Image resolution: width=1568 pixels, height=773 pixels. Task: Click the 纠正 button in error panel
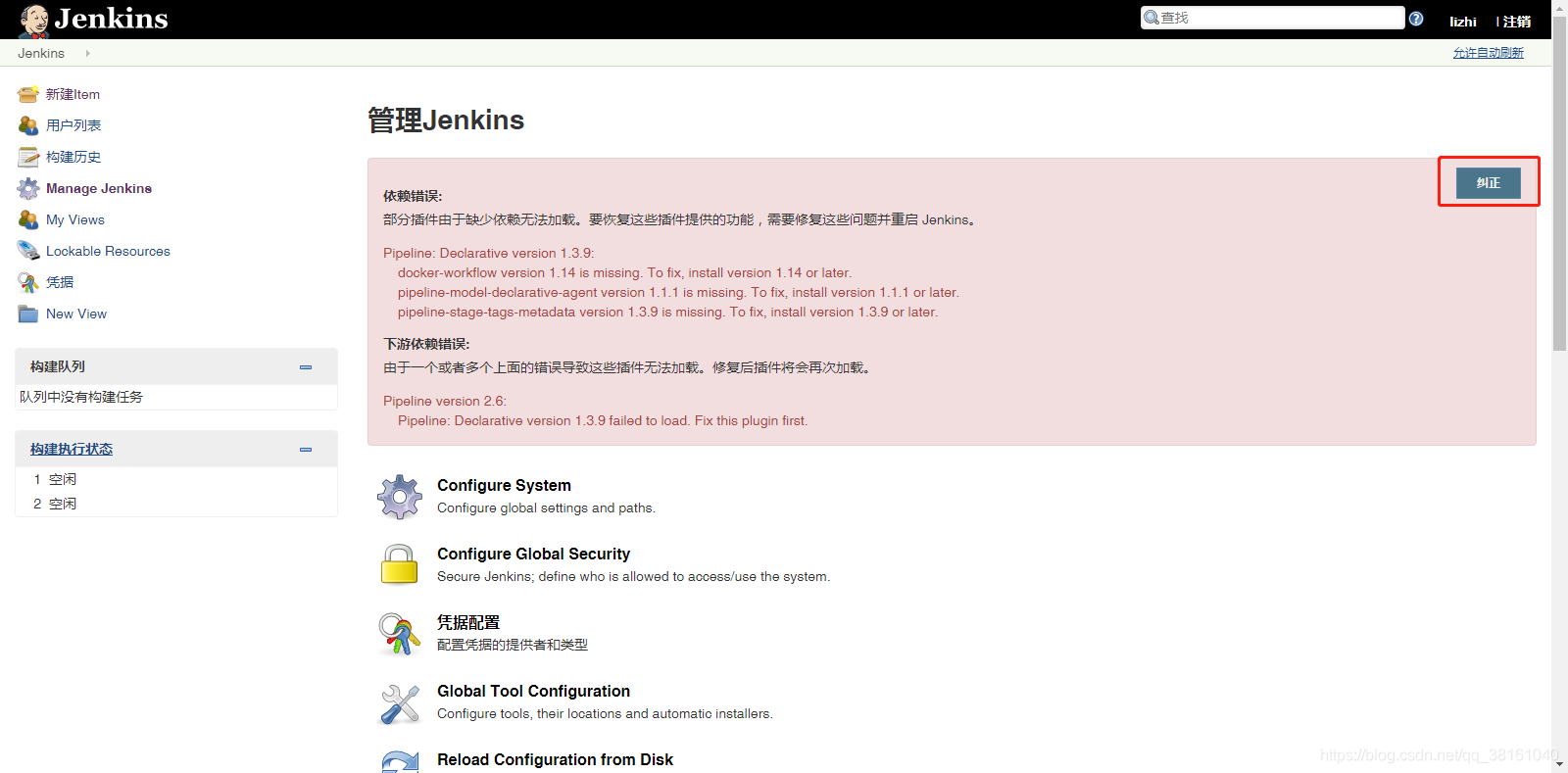click(1488, 183)
